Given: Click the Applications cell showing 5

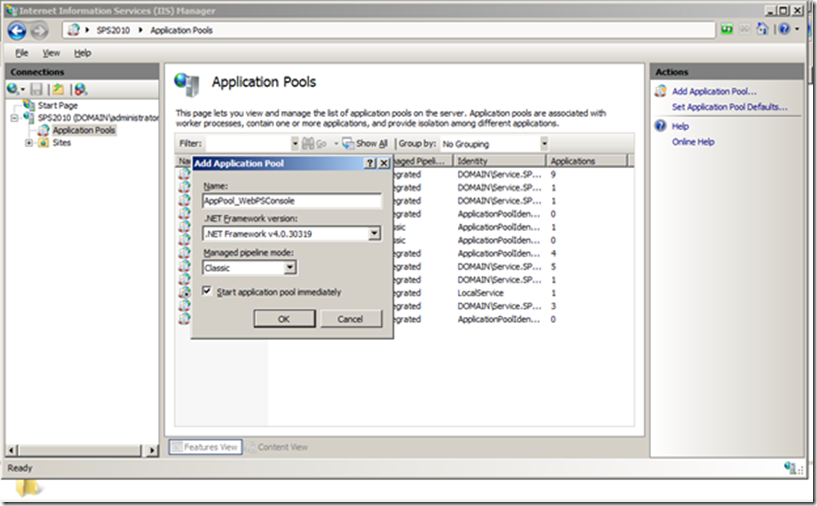Looking at the screenshot, I should point(553,266).
